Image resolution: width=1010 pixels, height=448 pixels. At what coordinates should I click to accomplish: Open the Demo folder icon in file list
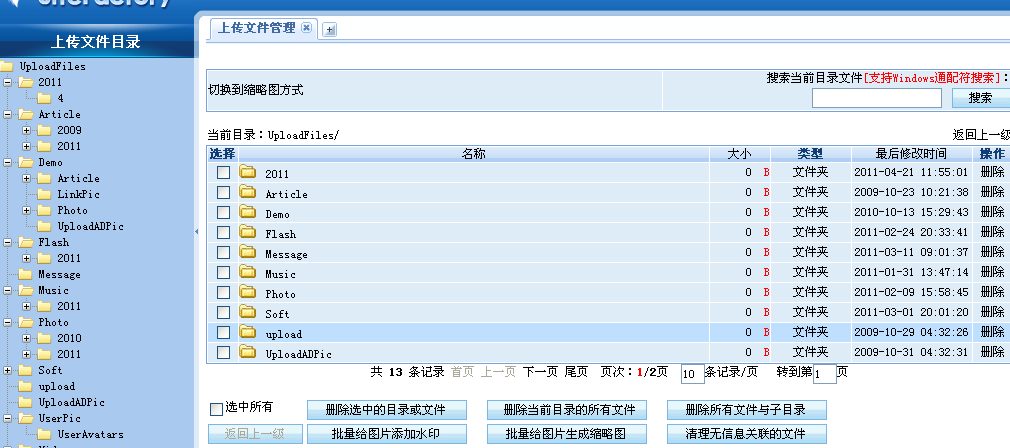(247, 211)
